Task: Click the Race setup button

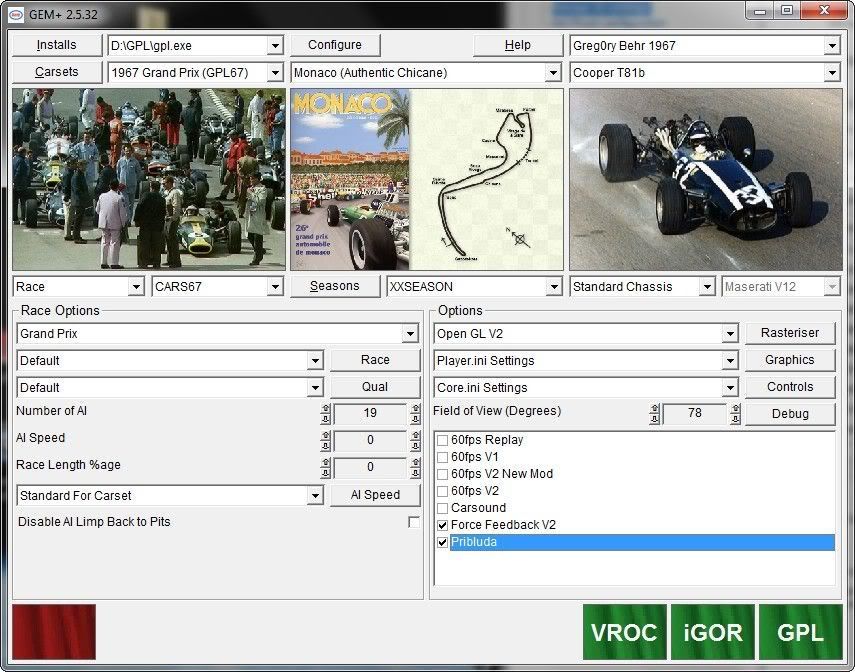Action: click(x=375, y=360)
